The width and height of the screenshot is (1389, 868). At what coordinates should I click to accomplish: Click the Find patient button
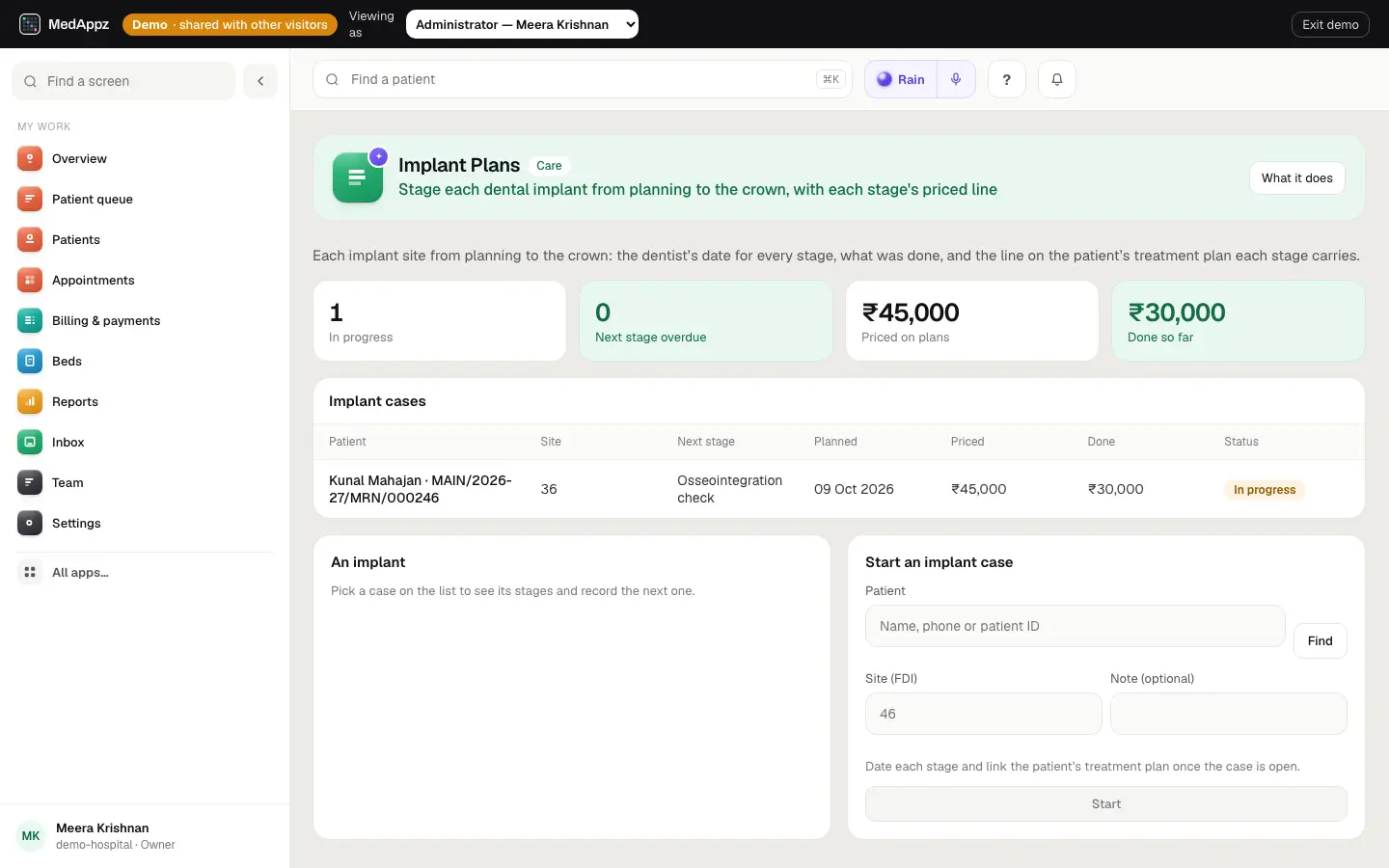click(1320, 641)
